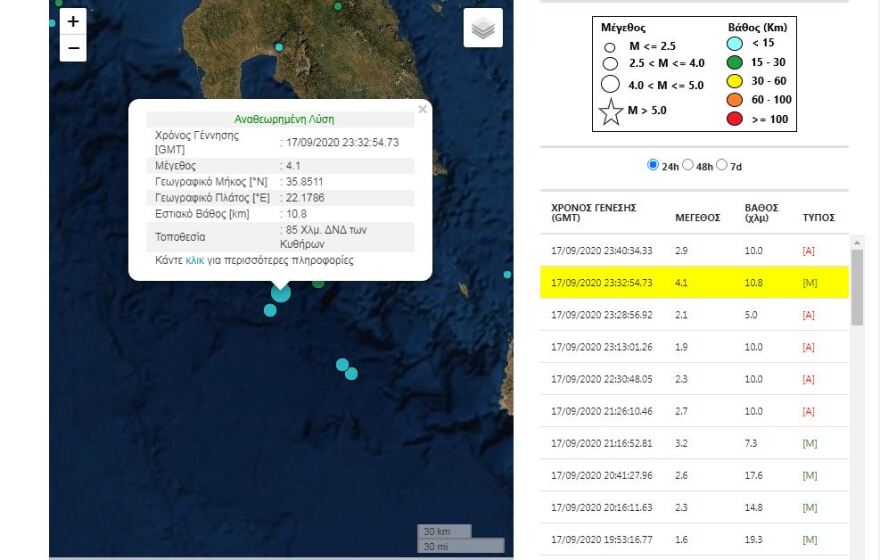Click the yellow '30 - 60' depth swatch
Image resolution: width=880 pixels, height=560 pixels.
point(734,81)
